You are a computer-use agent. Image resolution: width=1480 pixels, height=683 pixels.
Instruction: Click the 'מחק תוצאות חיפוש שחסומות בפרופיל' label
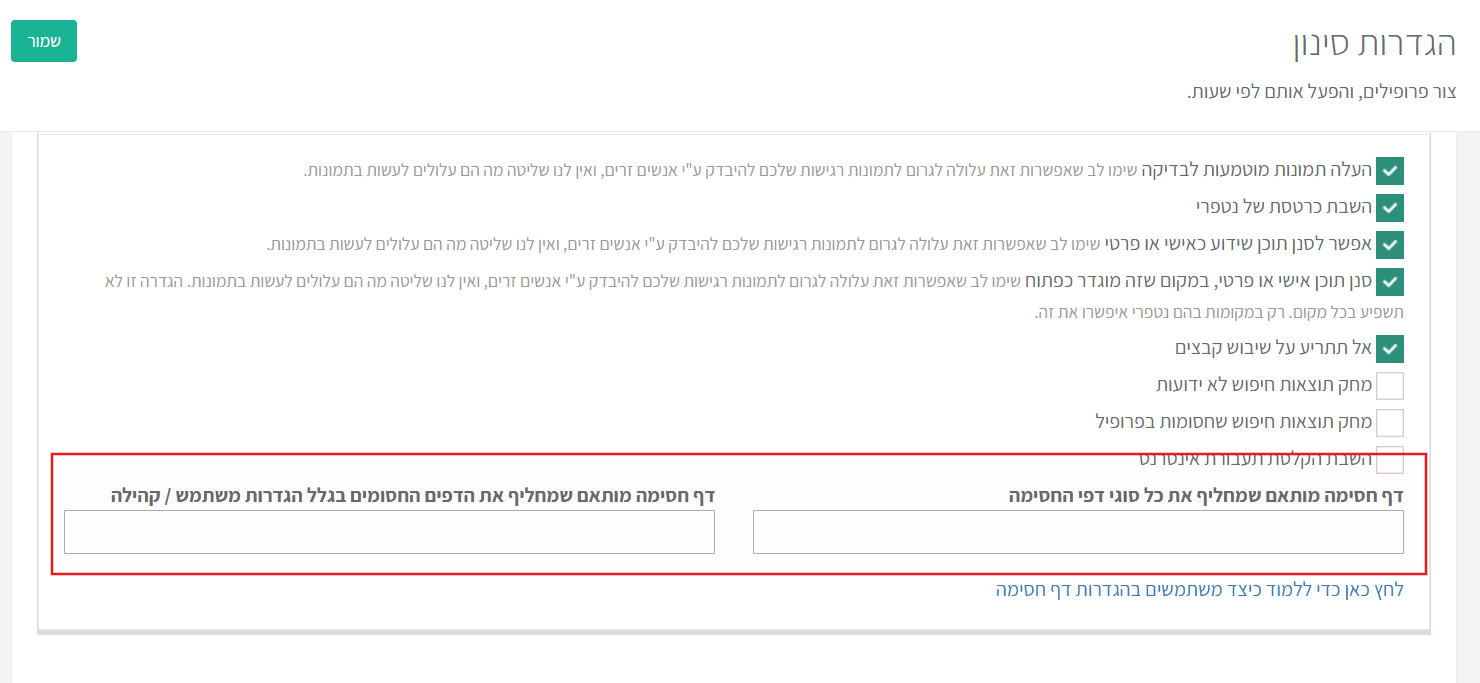coord(1234,422)
